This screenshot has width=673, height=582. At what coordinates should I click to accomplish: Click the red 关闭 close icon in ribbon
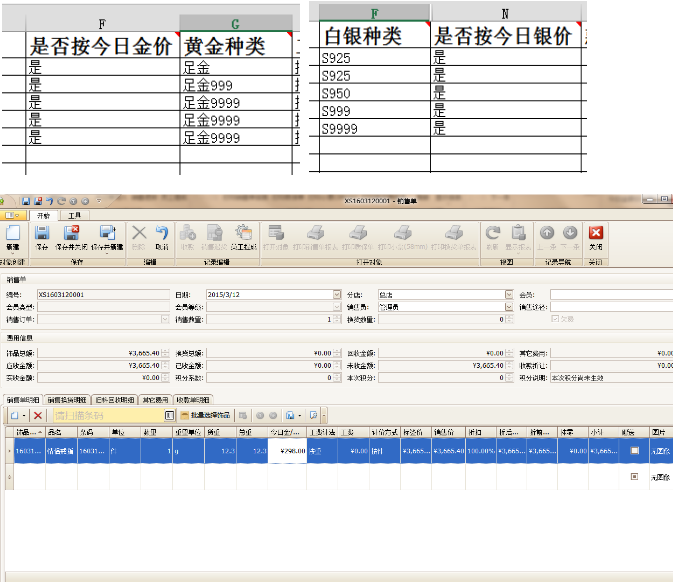pyautogui.click(x=596, y=233)
